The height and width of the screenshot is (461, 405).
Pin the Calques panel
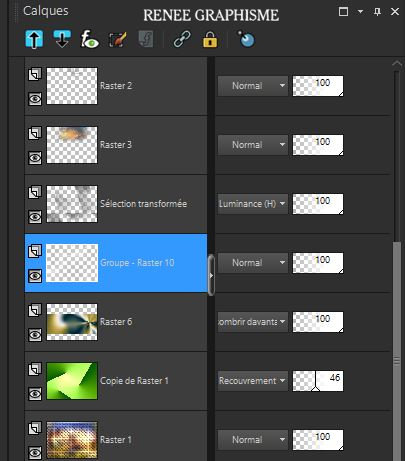pyautogui.click(x=377, y=12)
